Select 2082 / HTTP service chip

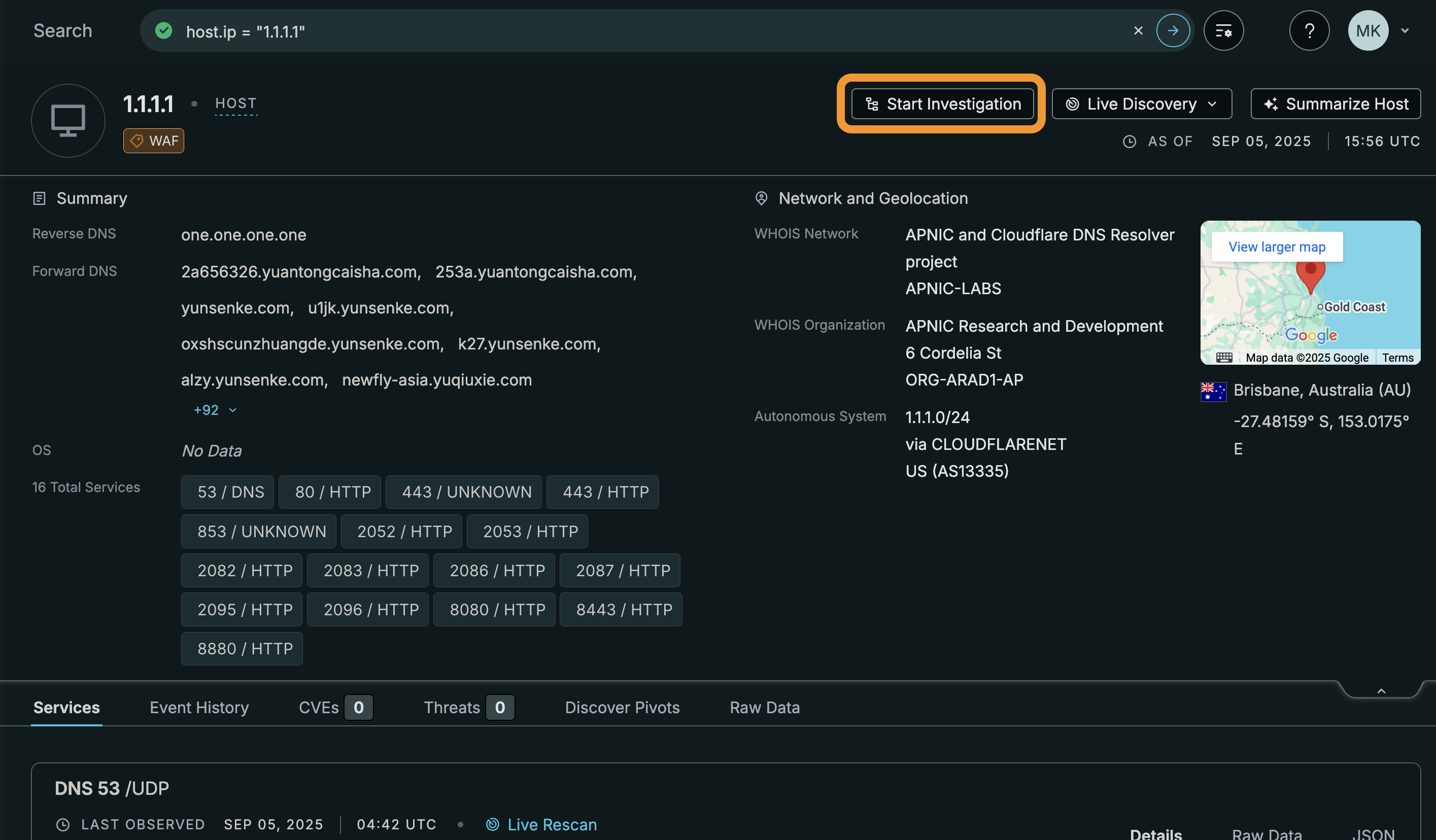[x=242, y=571]
